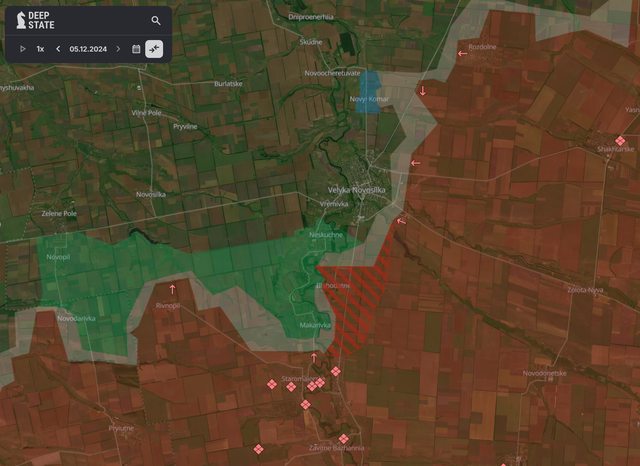Click the downward arrow east of Novyi Komar

pyautogui.click(x=422, y=92)
